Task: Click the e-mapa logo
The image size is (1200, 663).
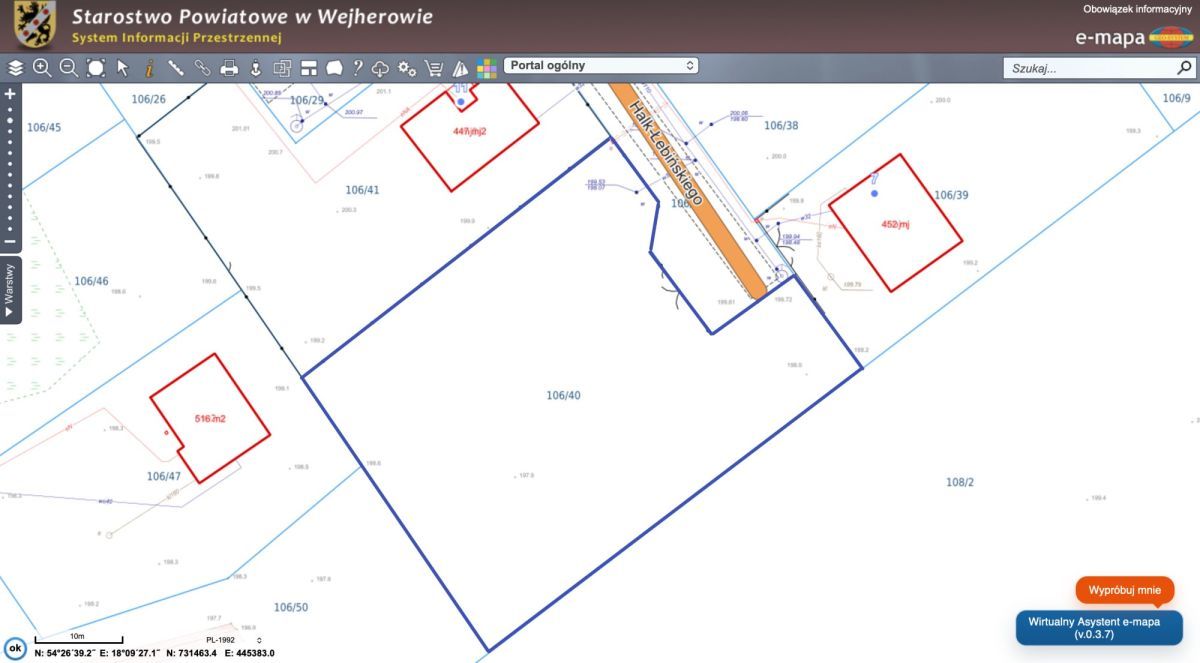Action: coord(1134,38)
